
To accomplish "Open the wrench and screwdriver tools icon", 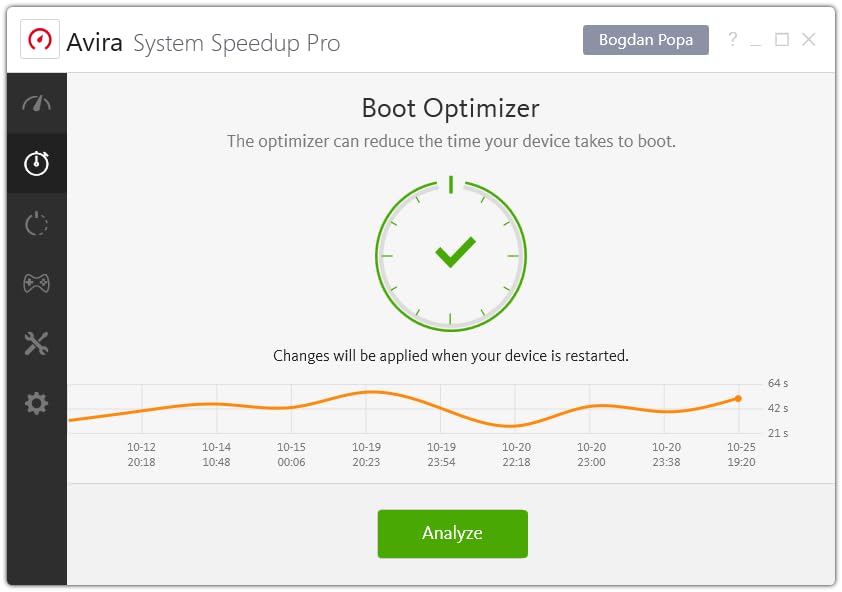I will [x=36, y=344].
